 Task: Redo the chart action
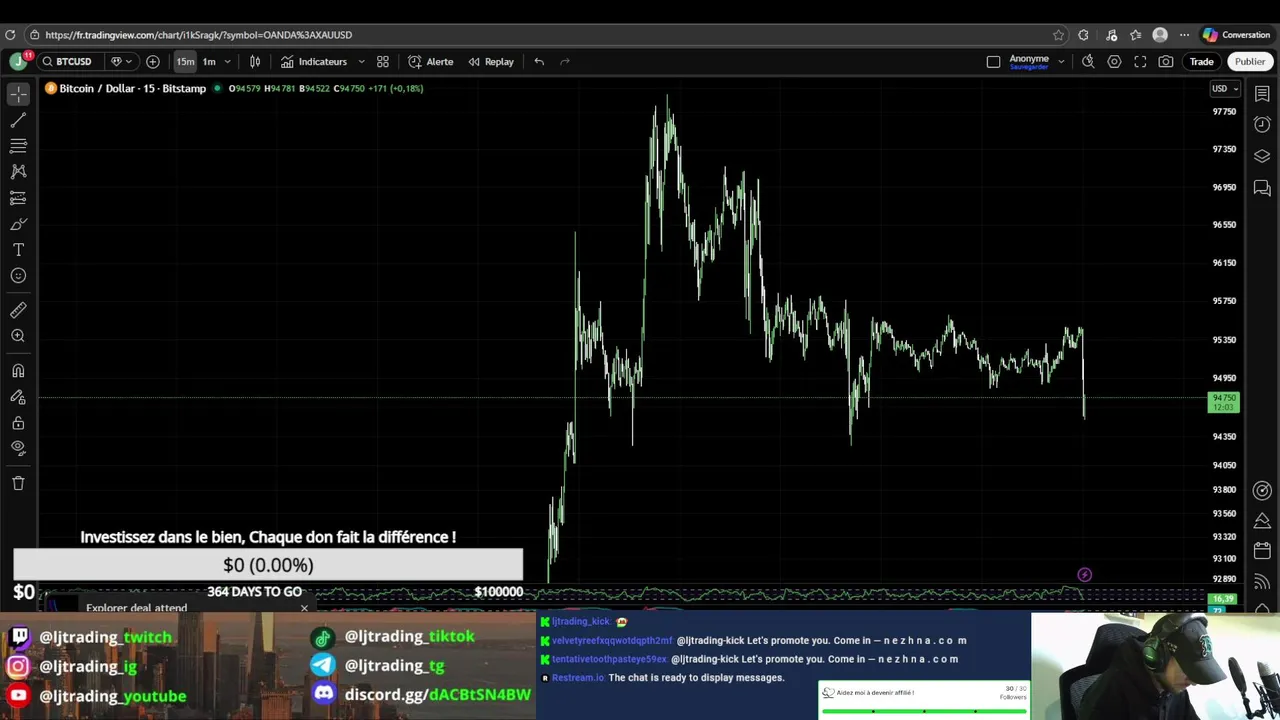pyautogui.click(x=565, y=62)
